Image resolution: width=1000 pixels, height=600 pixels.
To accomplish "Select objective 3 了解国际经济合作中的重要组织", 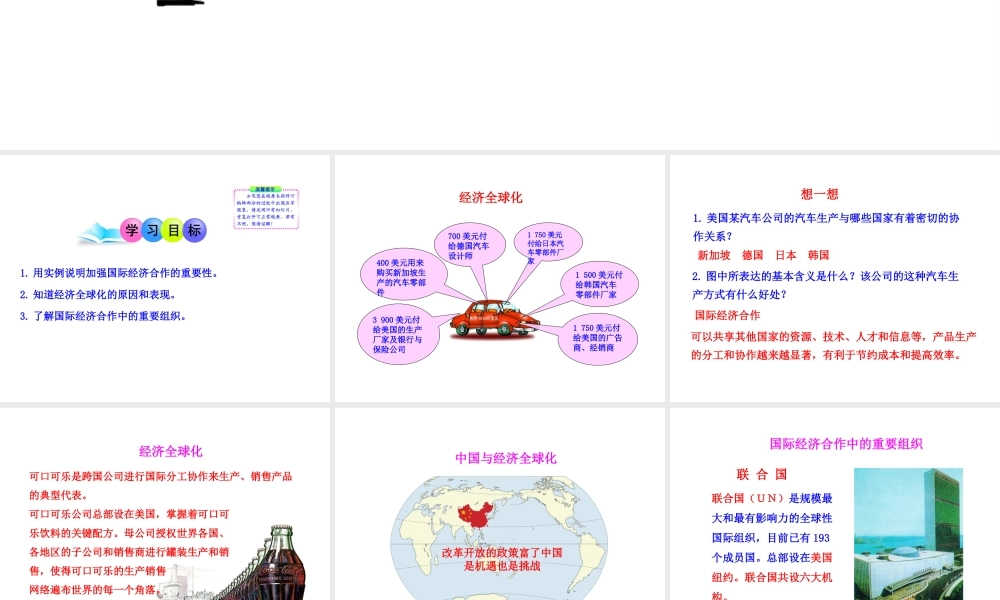I will point(103,316).
